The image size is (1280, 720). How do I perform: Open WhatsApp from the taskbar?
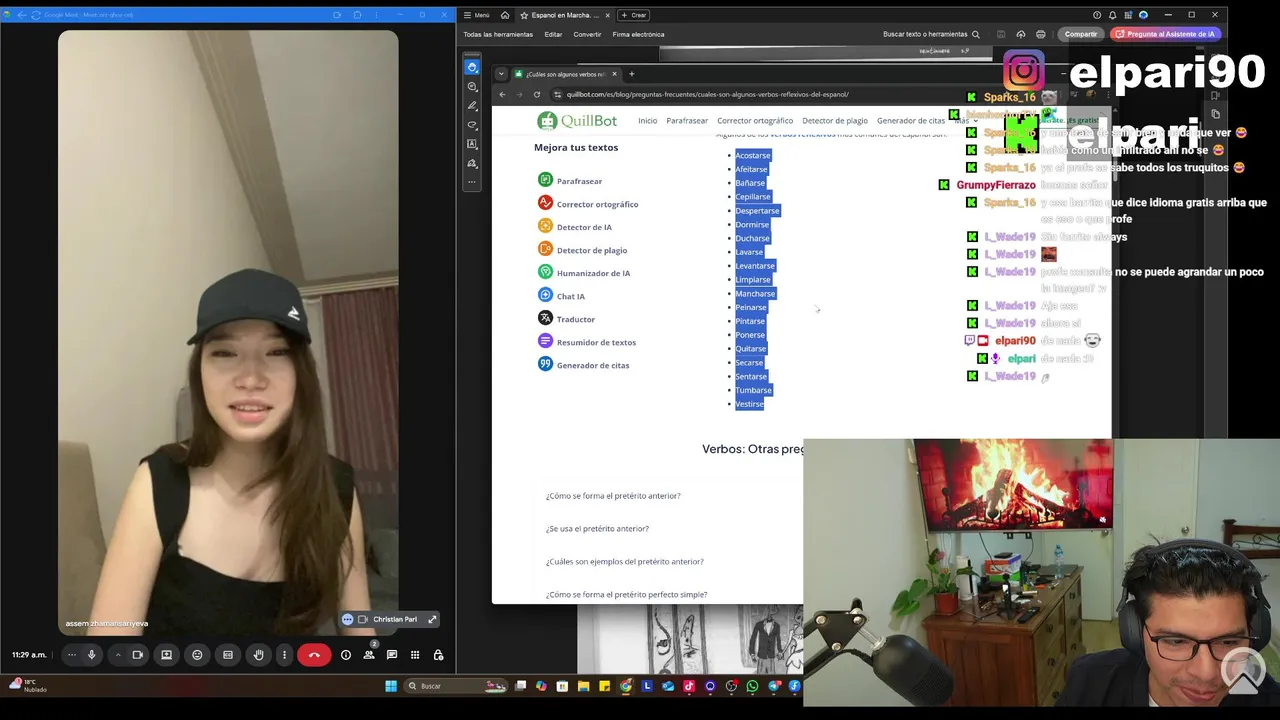752,686
